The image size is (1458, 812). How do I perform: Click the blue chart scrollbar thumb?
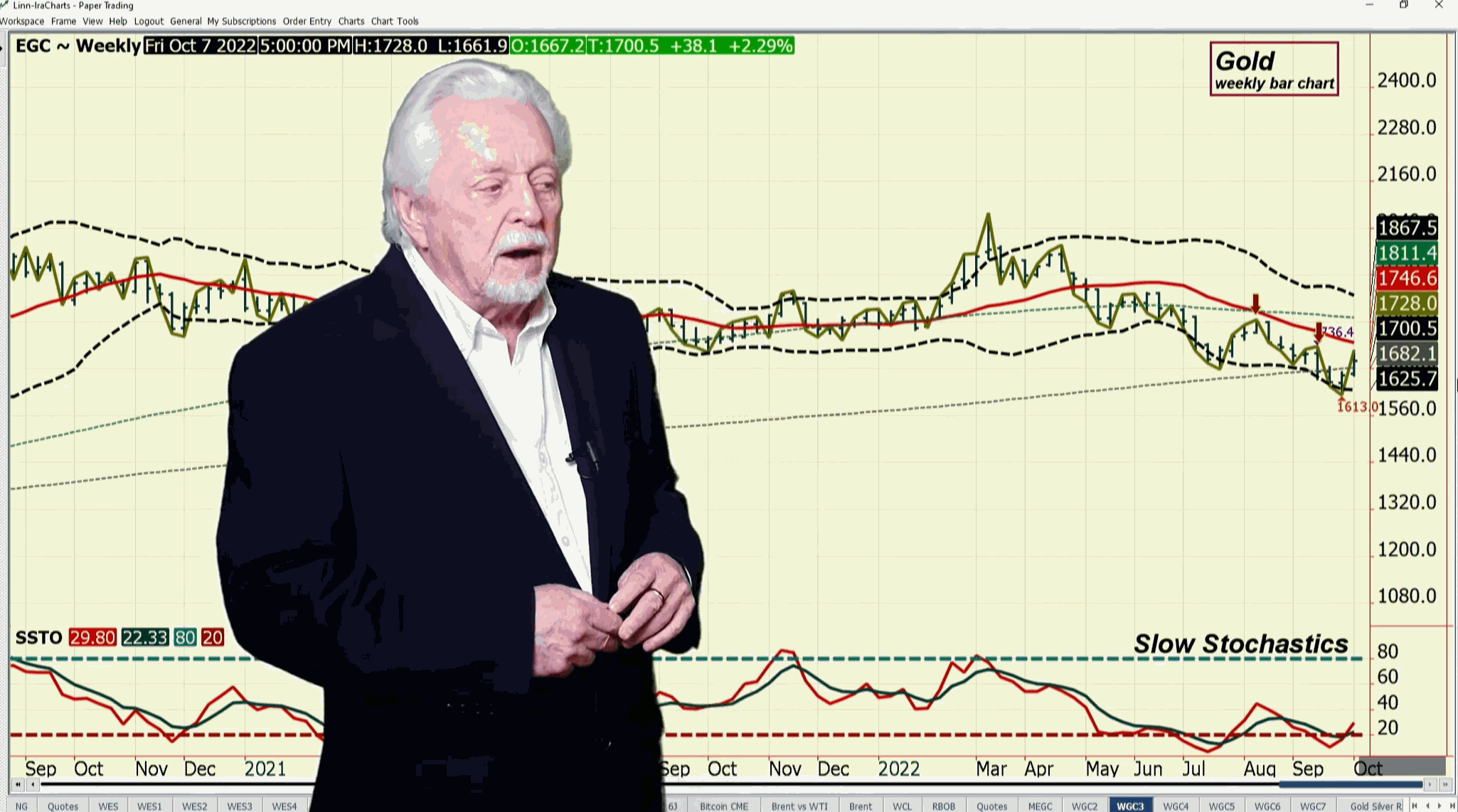click(1351, 784)
